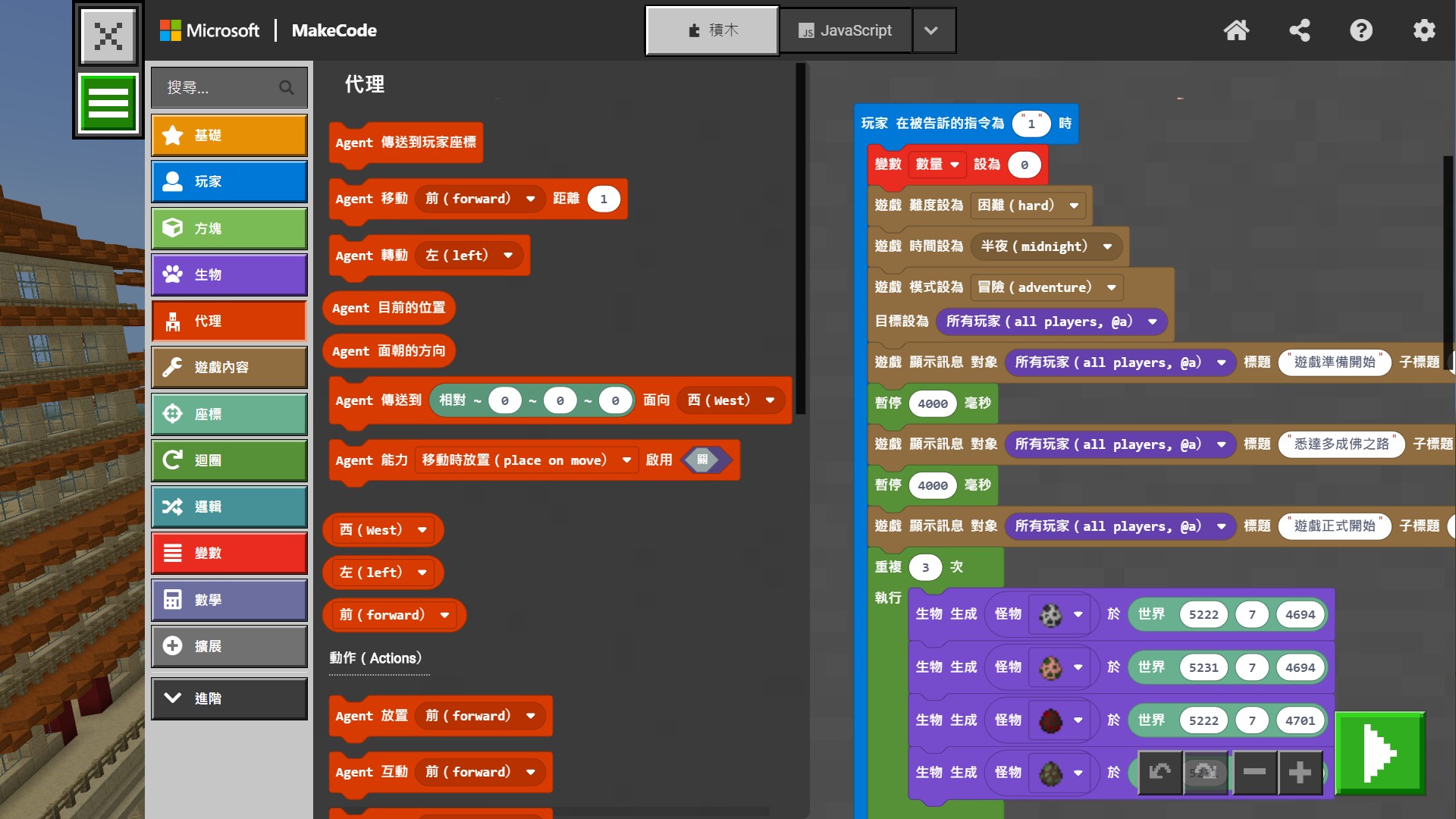This screenshot has width=1456, height=819.
Task: Open the dropdown arrow beside JavaScript
Action: [931, 30]
